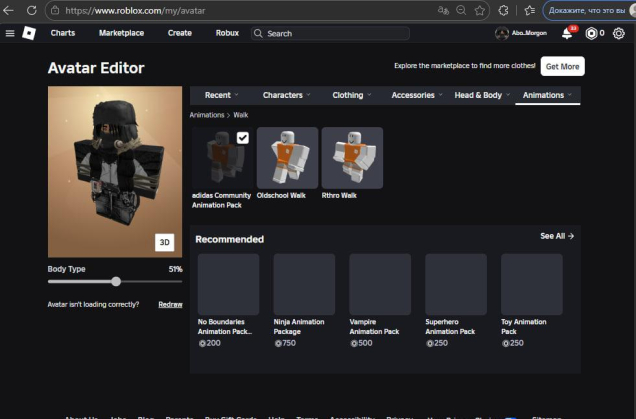636x419 pixels.
Task: Open the hamburger navigation menu
Action: click(10, 33)
